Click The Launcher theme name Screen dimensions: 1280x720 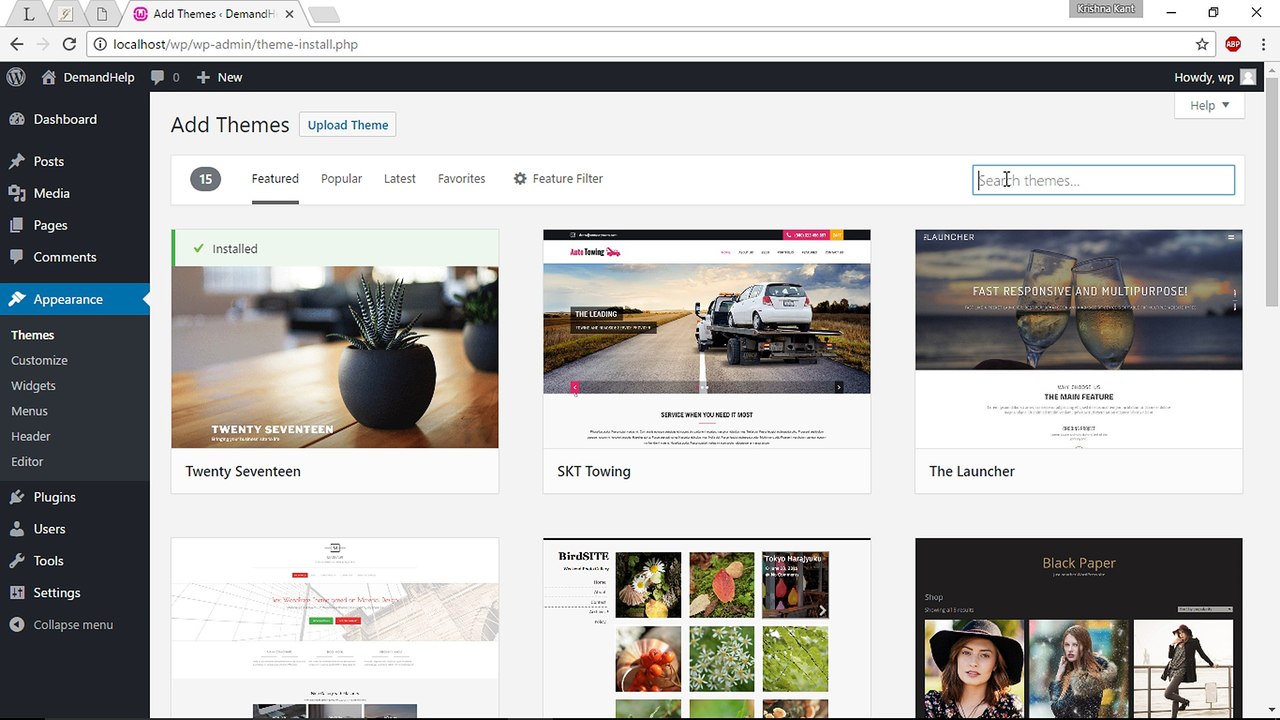(x=972, y=471)
